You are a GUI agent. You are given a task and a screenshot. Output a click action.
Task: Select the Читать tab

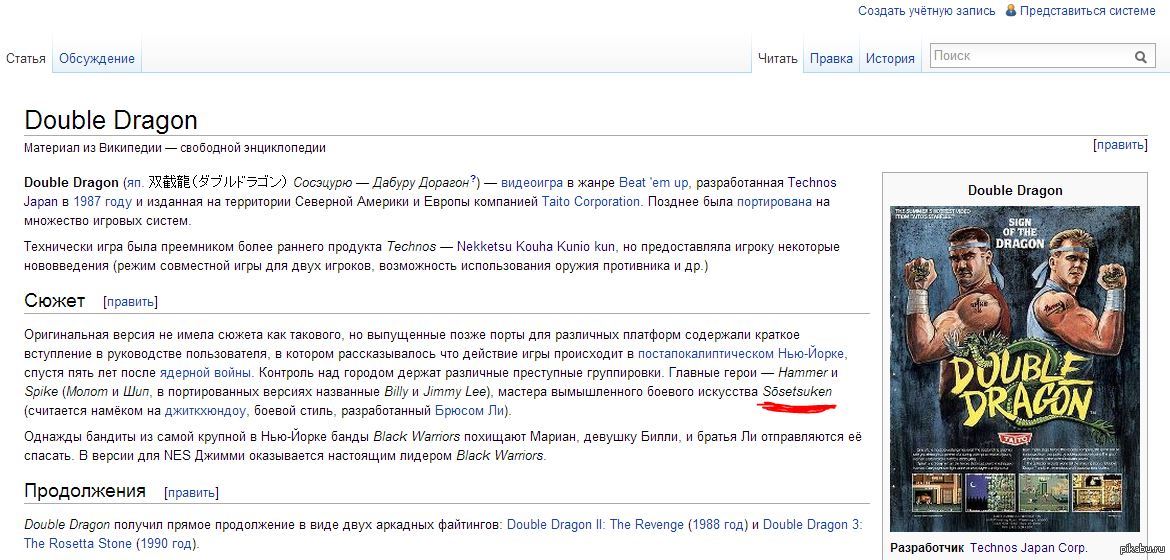coord(778,58)
